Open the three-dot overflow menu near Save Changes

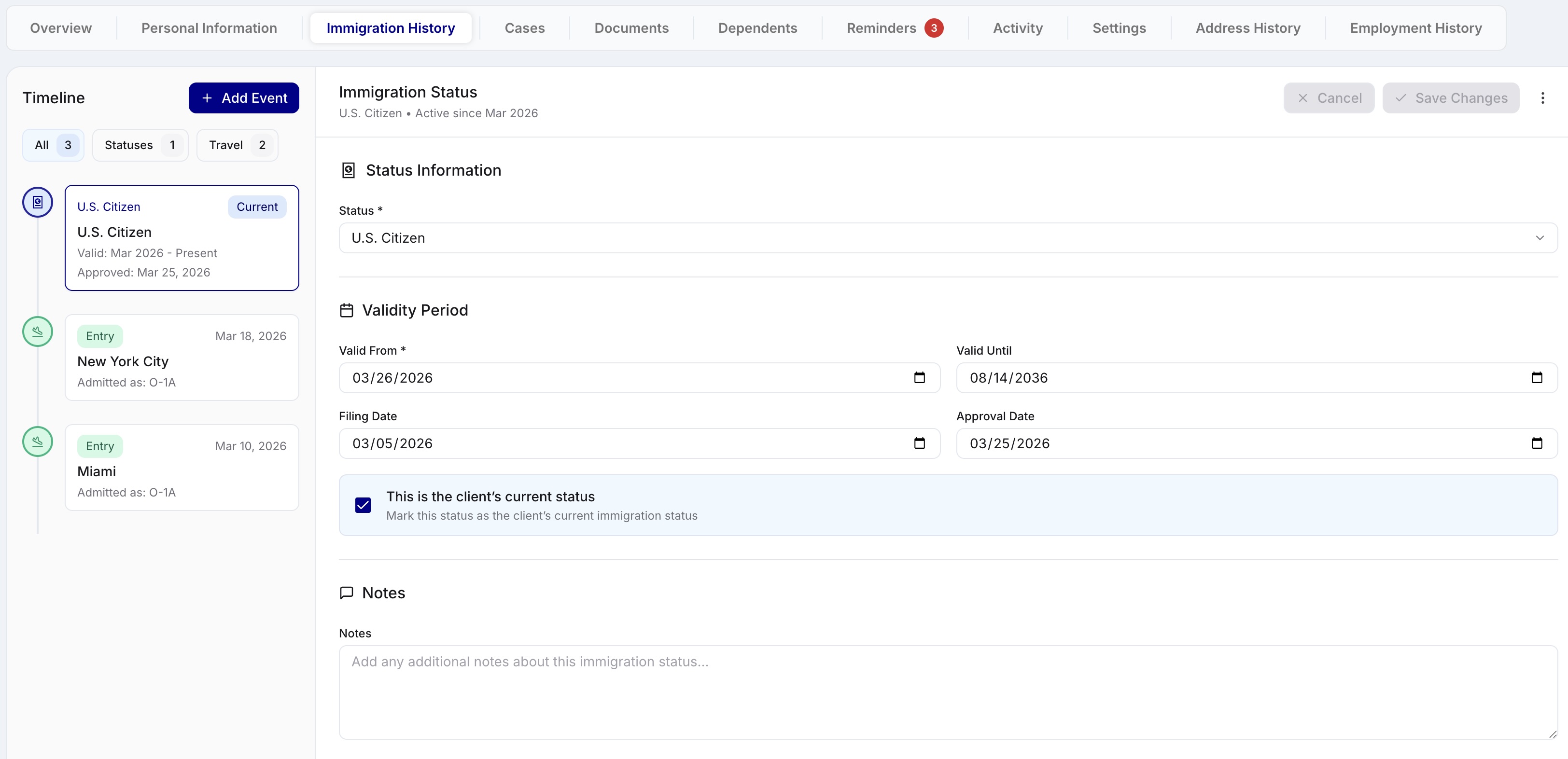pyautogui.click(x=1543, y=97)
